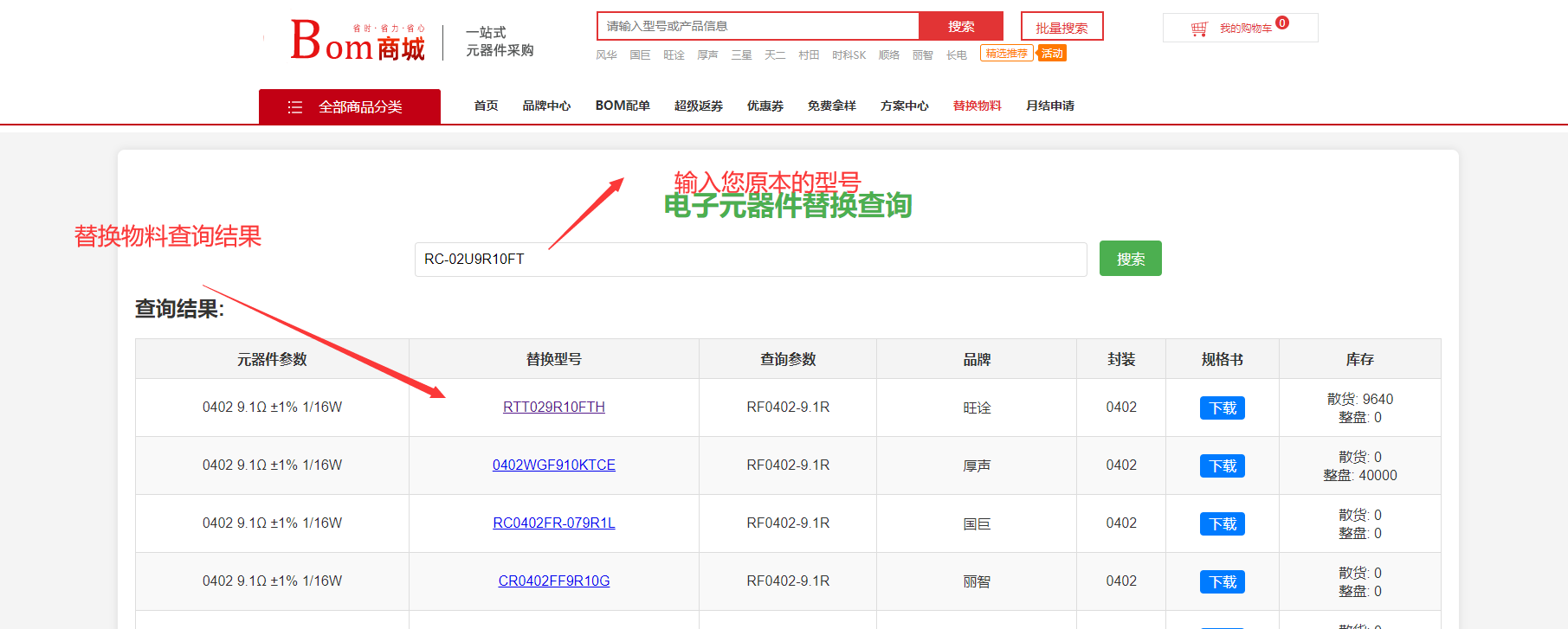Screen dimensions: 1568x629
Task: Click the top product search input
Action: [x=758, y=26]
